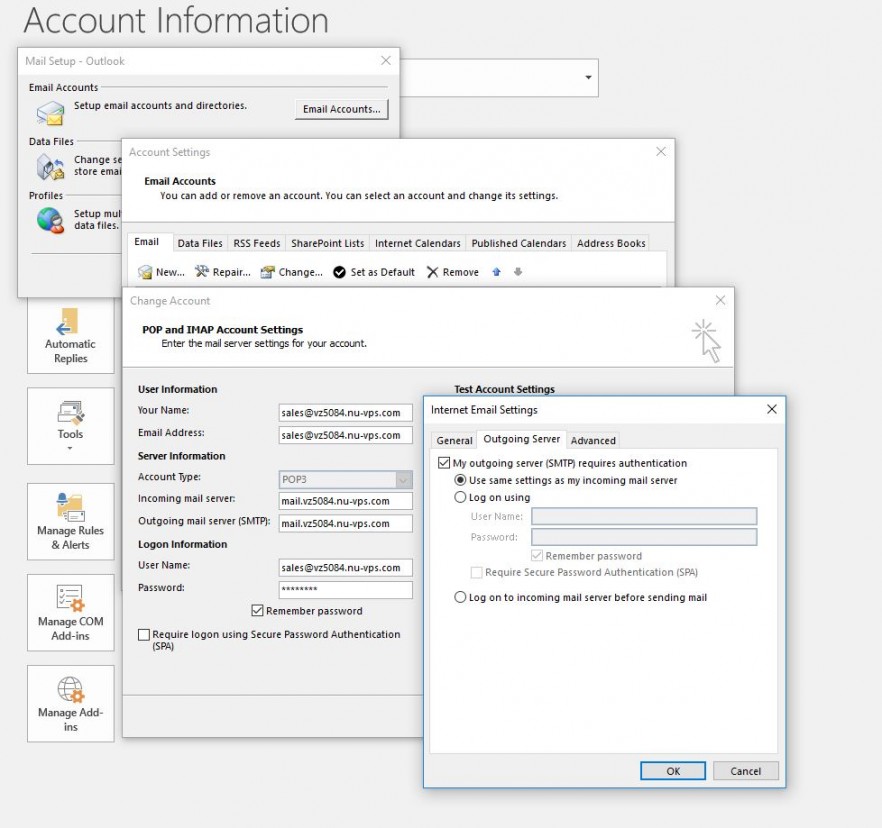This screenshot has height=828, width=882.
Task: Select Use same settings as incoming server
Action: click(x=460, y=480)
